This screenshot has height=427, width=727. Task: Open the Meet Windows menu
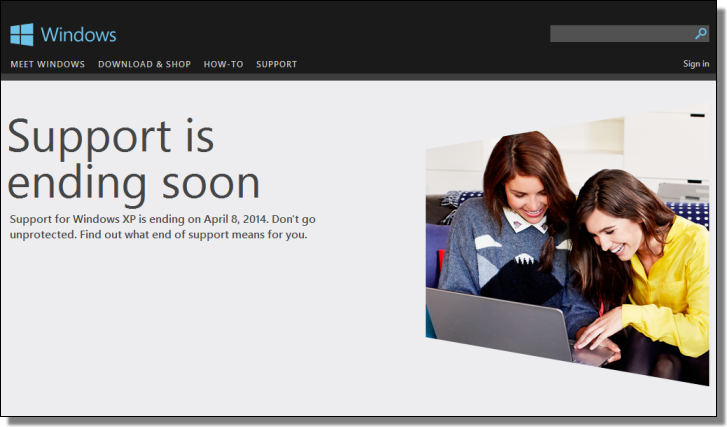48,64
